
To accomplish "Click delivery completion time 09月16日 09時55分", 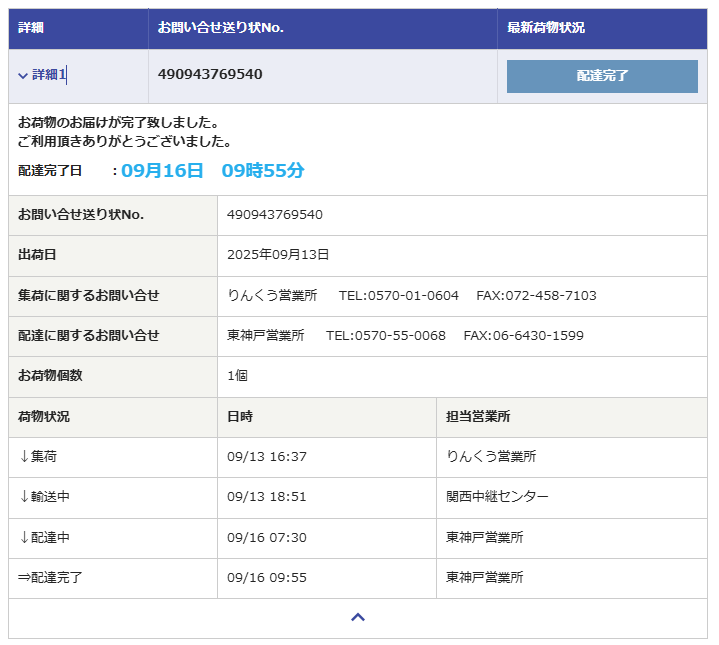I will tap(212, 171).
